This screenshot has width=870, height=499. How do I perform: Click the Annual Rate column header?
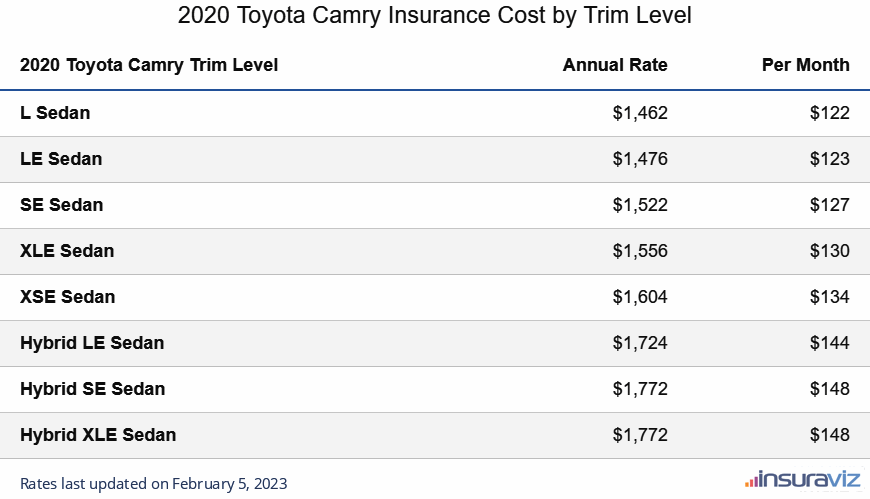(x=615, y=65)
